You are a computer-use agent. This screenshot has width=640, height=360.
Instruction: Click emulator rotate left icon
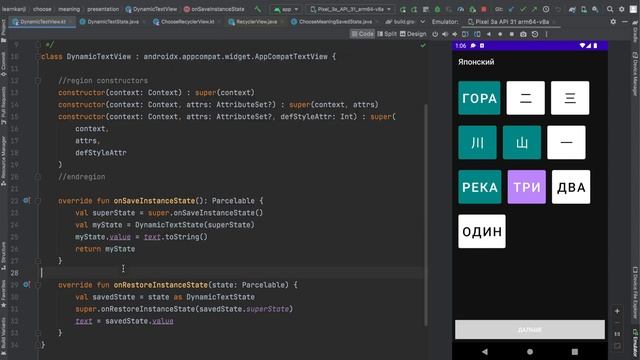(x=465, y=34)
